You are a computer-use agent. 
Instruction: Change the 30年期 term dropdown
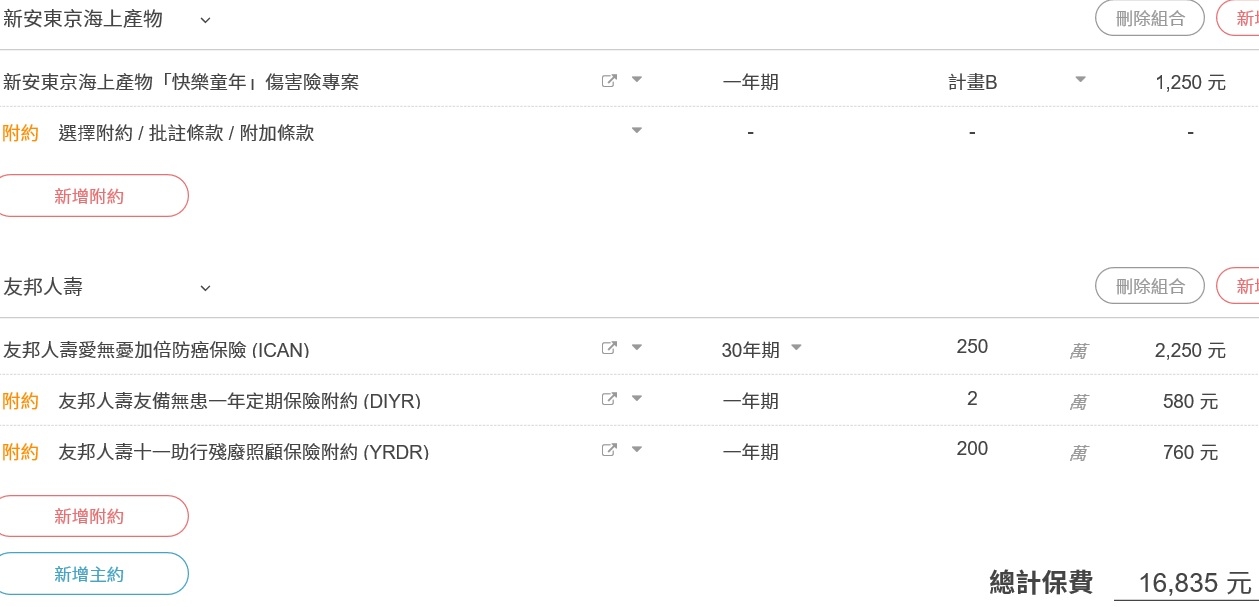click(x=762, y=350)
